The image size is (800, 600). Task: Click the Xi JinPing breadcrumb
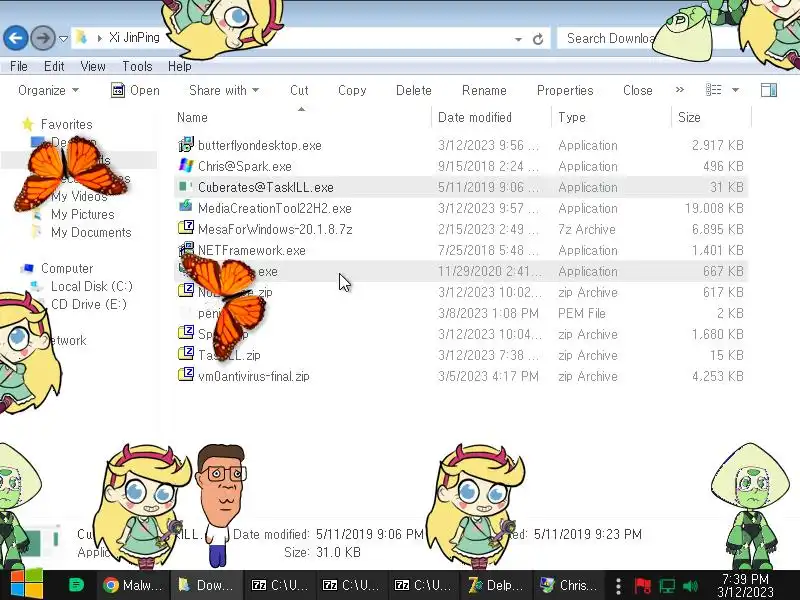click(134, 37)
